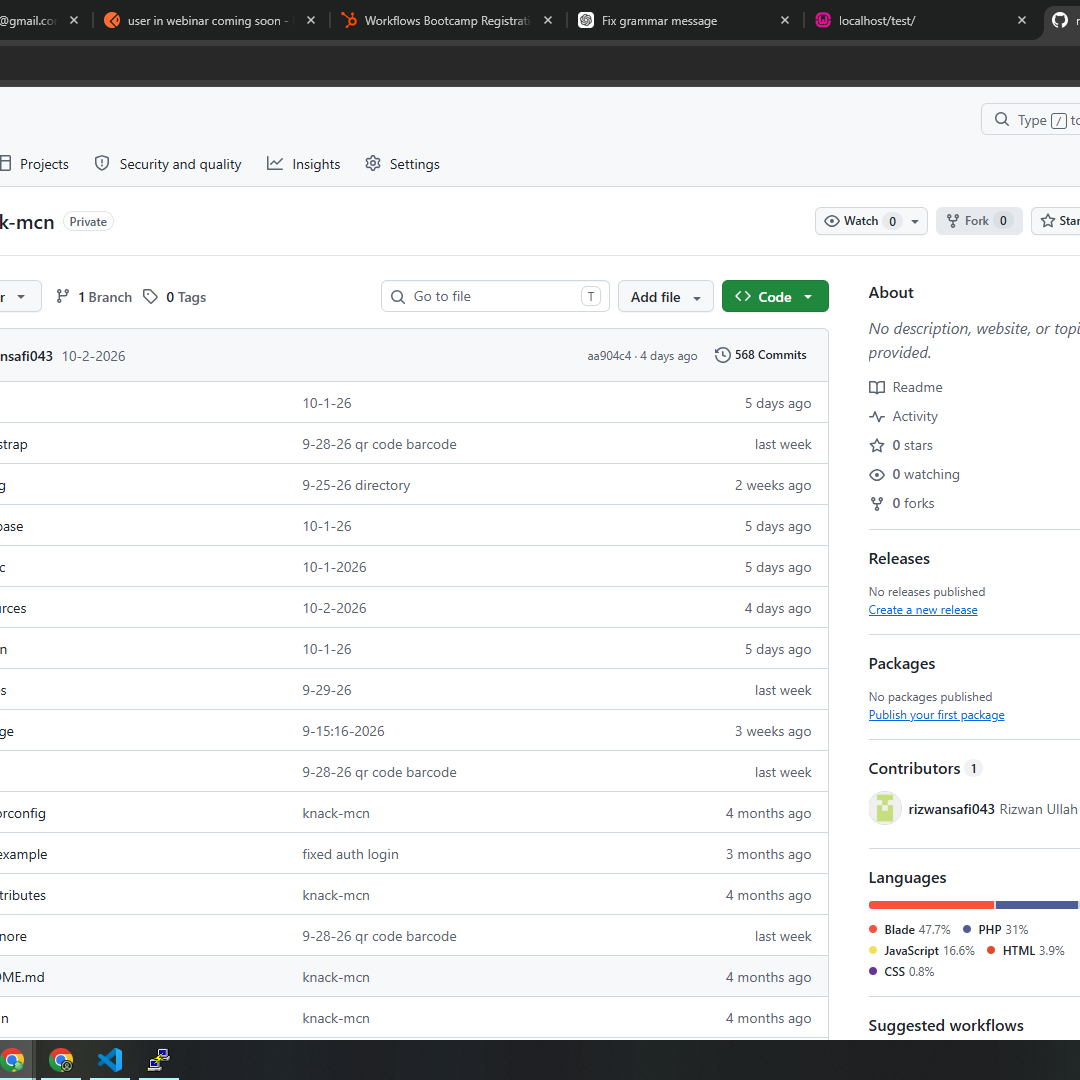This screenshot has width=1080, height=1080.
Task: Click the Blade 47.7% language entry
Action: pos(910,929)
